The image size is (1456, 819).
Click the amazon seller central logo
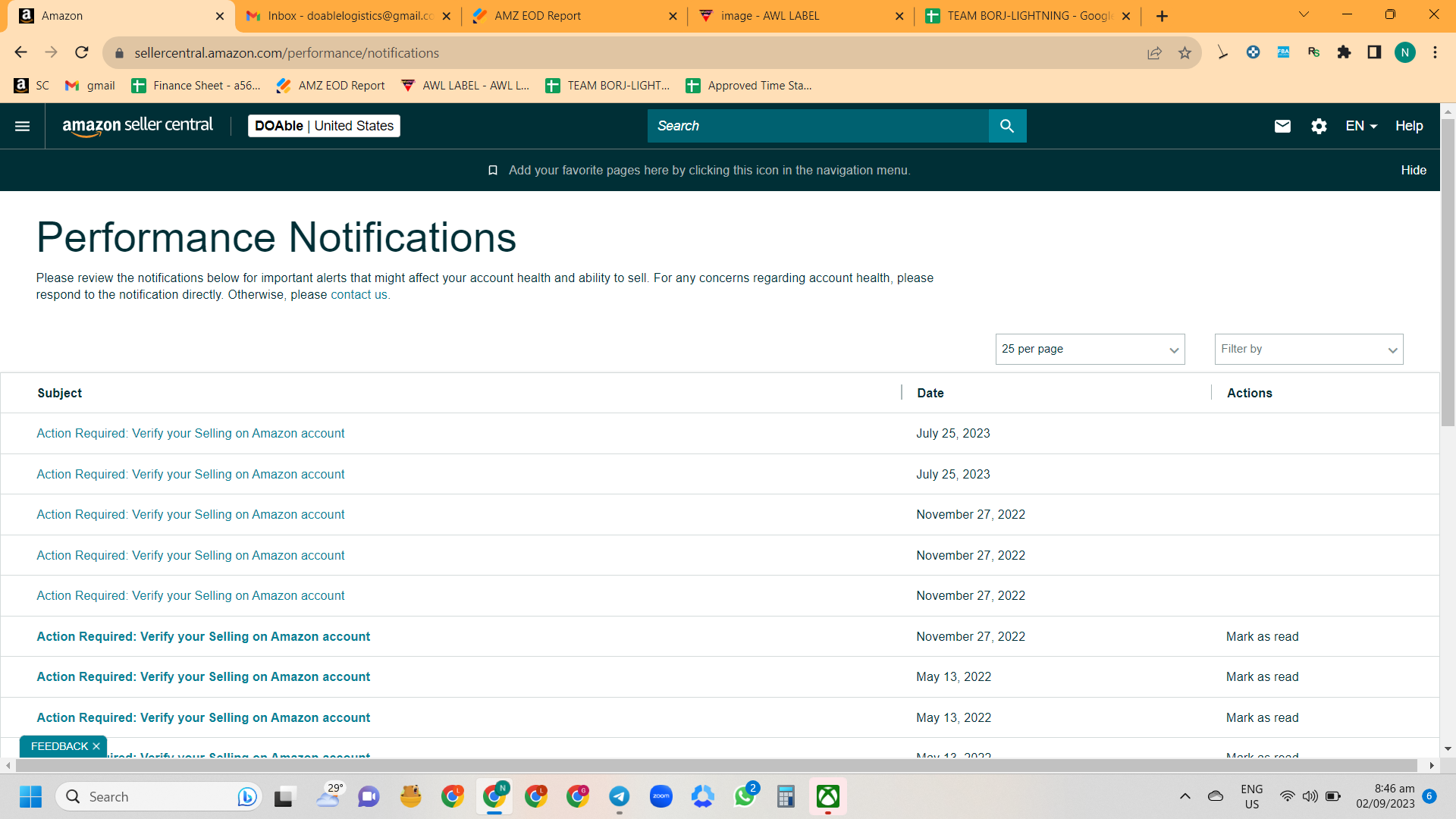[x=137, y=126]
